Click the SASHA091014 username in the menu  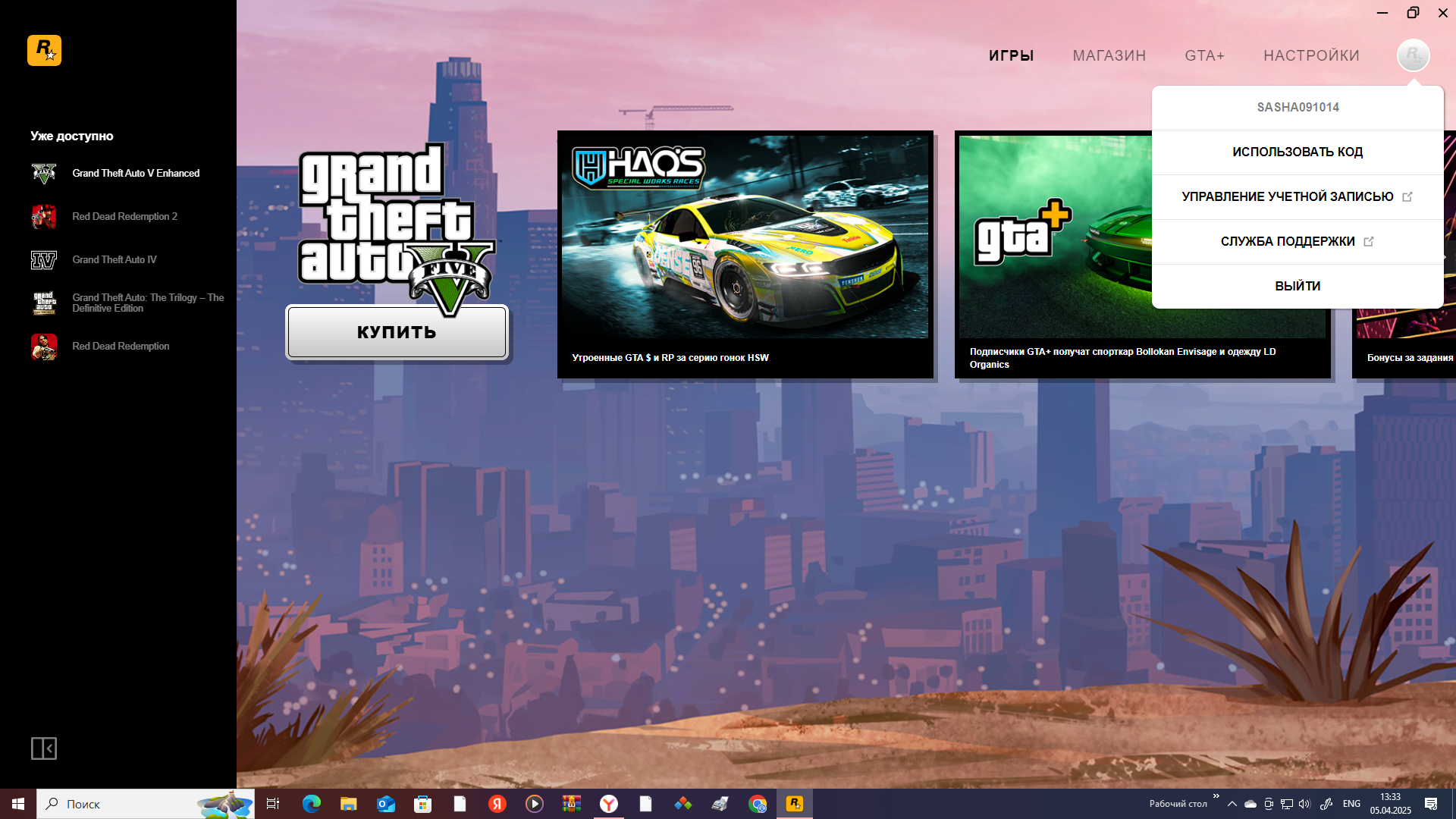pos(1298,108)
